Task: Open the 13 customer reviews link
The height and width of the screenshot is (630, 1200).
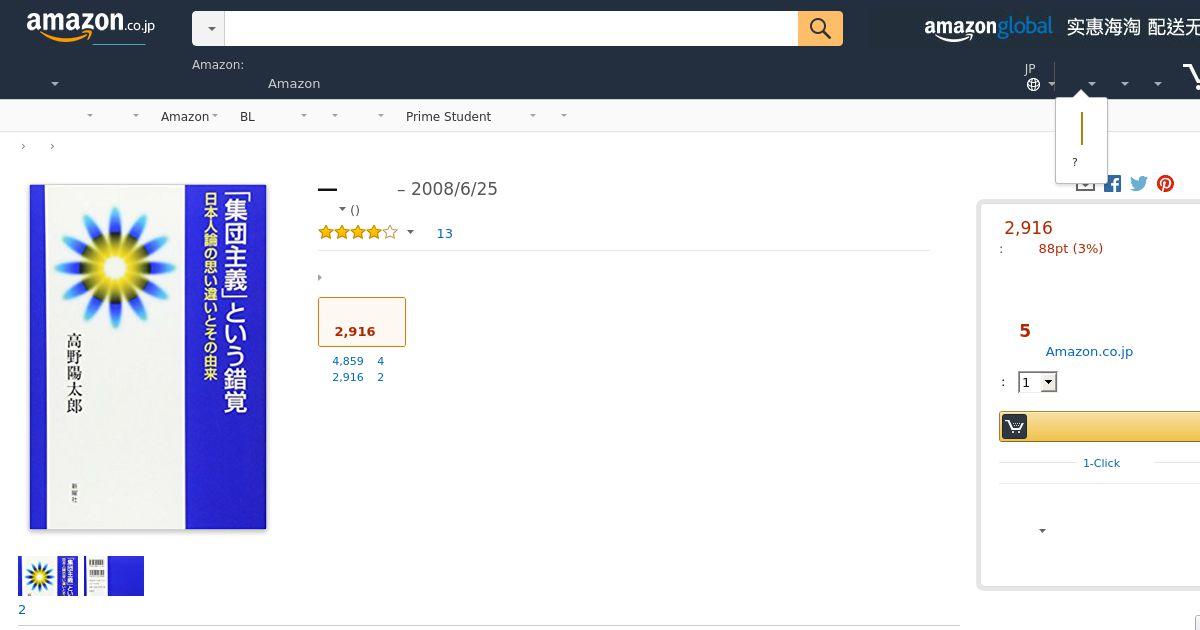Action: 444,233
